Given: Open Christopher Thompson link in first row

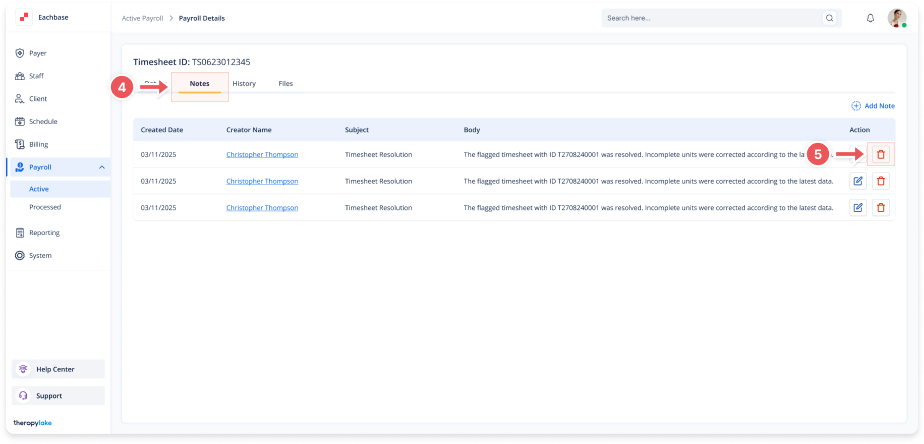Looking at the screenshot, I should (262, 154).
